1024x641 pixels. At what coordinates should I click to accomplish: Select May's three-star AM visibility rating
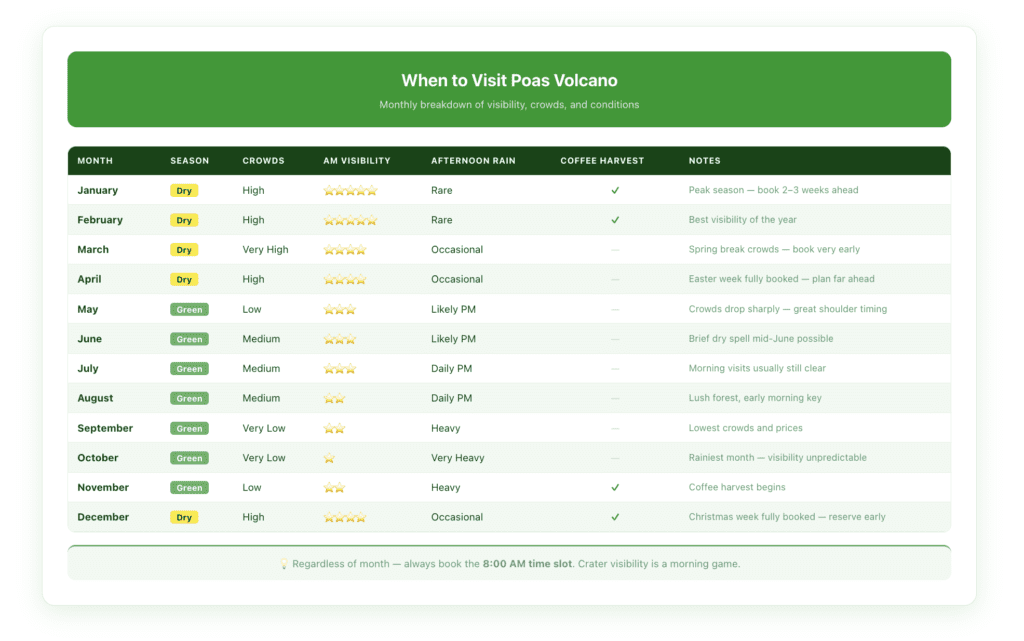340,309
